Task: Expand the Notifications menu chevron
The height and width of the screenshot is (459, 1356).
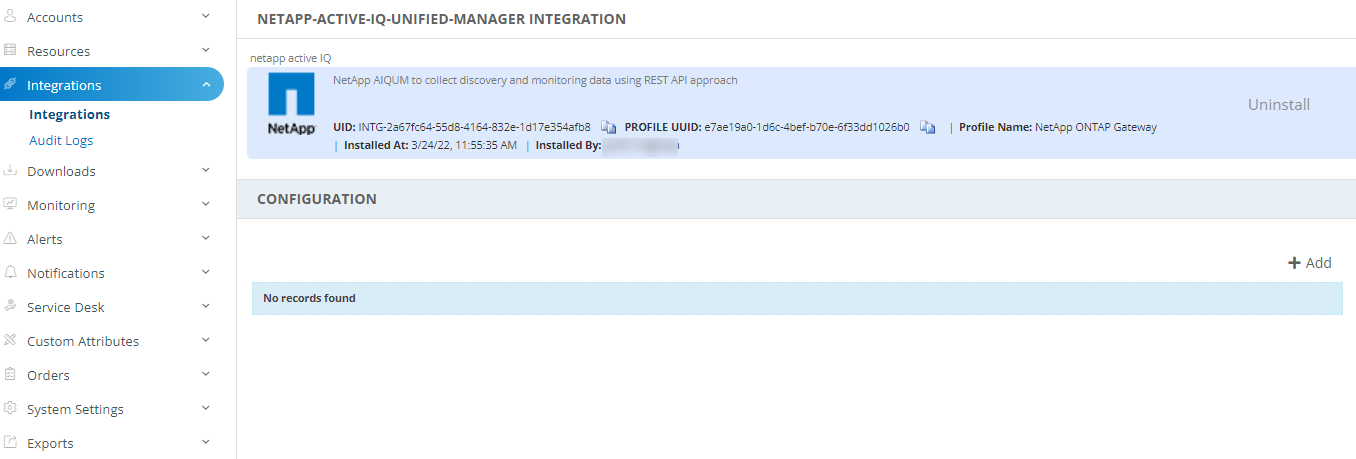Action: 206,272
